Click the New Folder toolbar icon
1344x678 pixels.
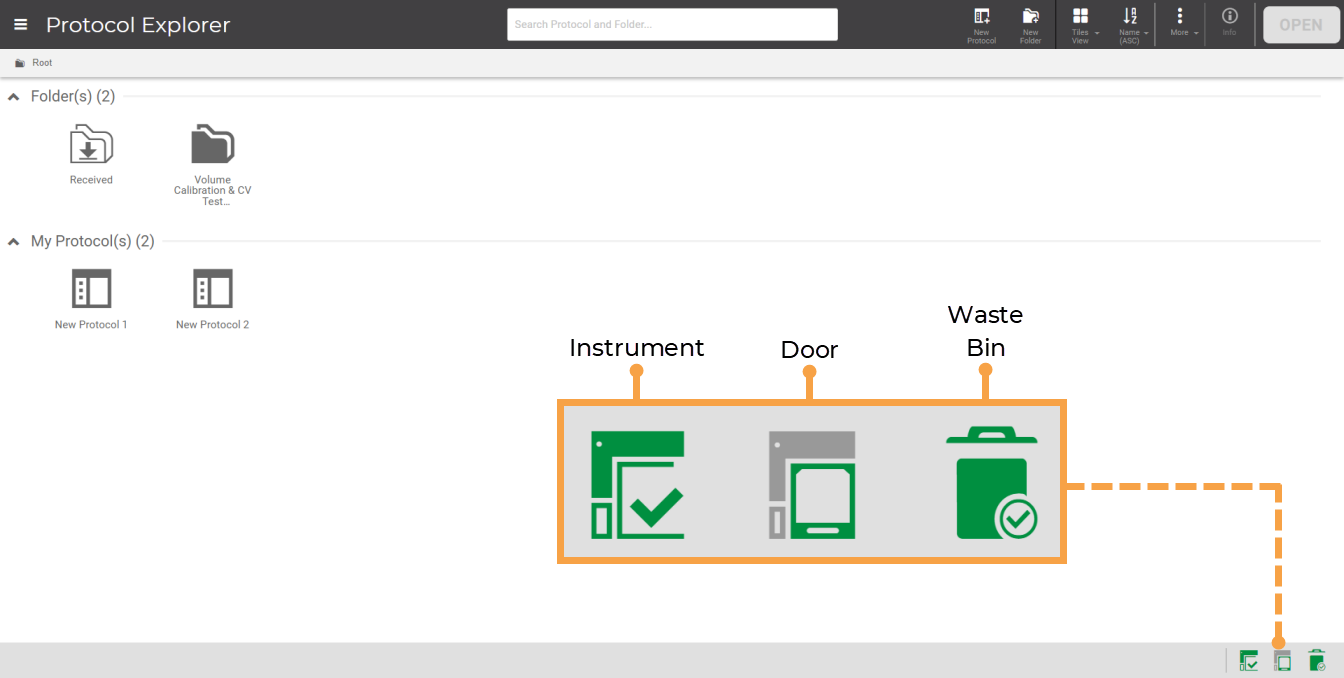tap(1030, 25)
